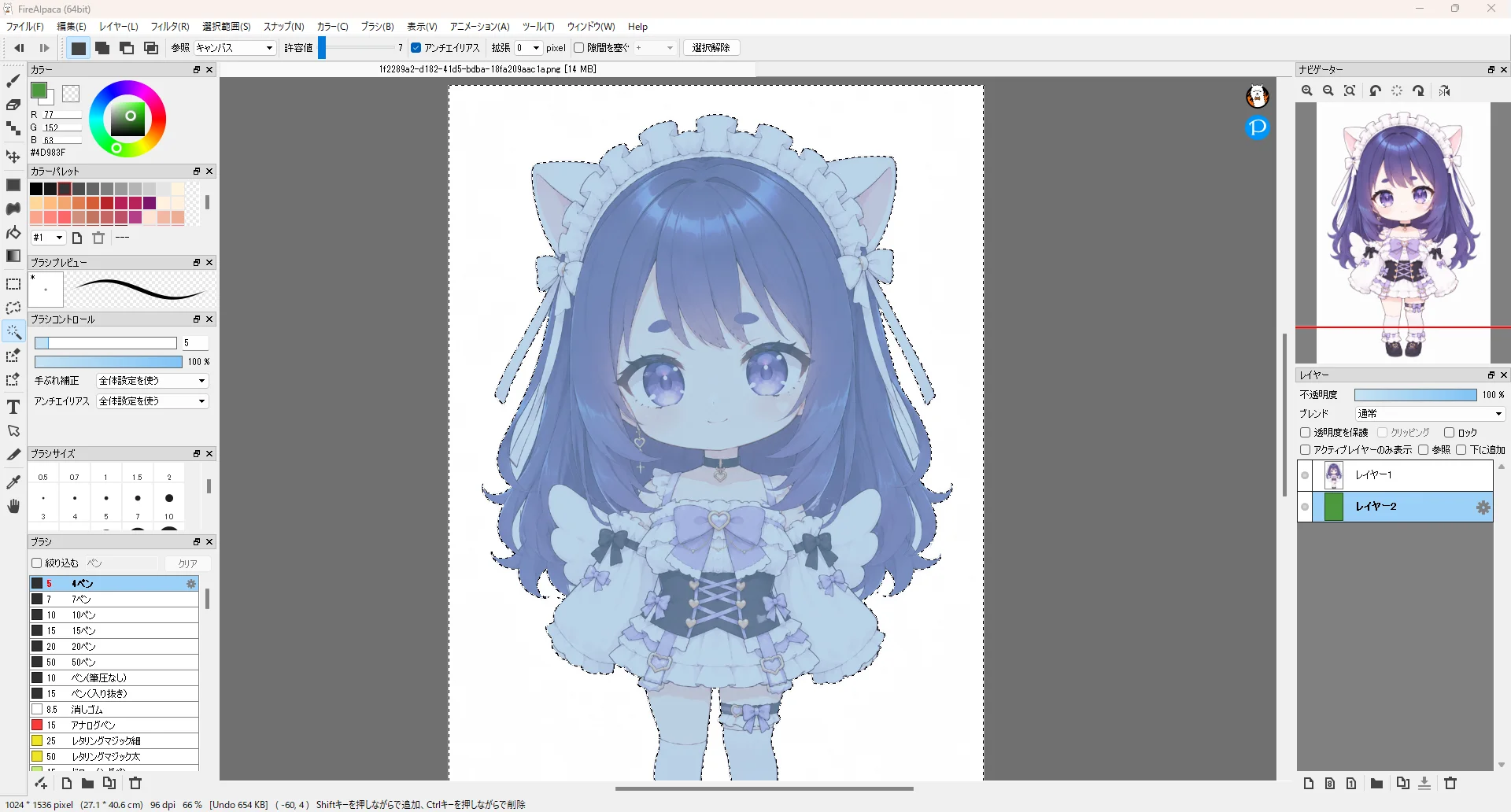1511x812 pixels.
Task: Click the redo arrow in top toolbar
Action: point(44,48)
